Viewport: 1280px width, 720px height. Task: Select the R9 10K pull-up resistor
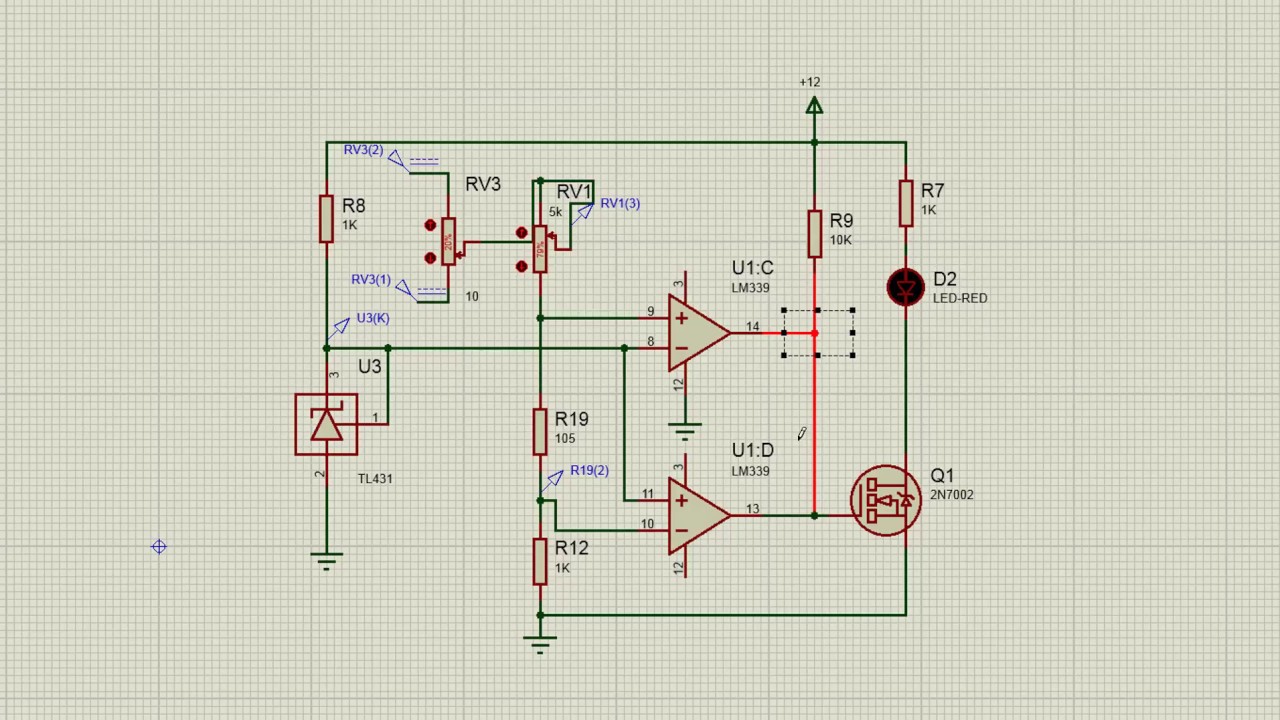[x=814, y=233]
